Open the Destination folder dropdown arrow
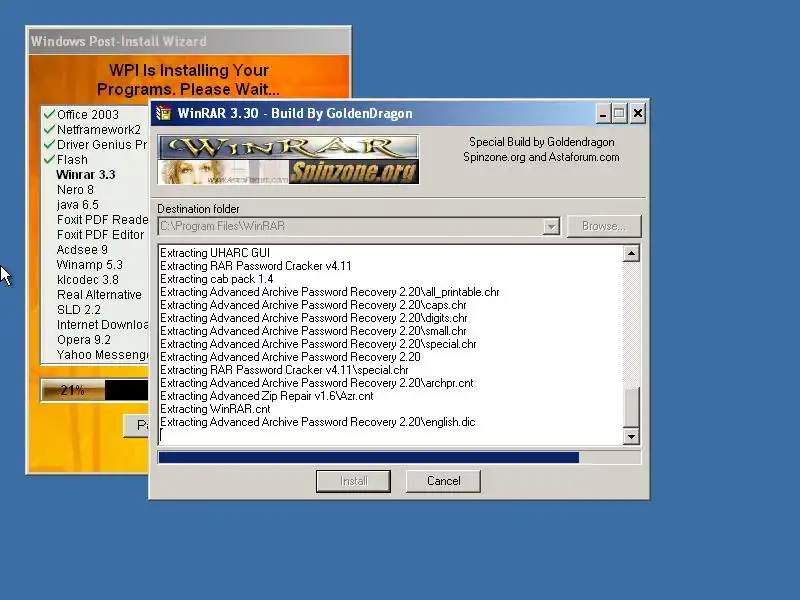800x600 pixels. pos(551,227)
